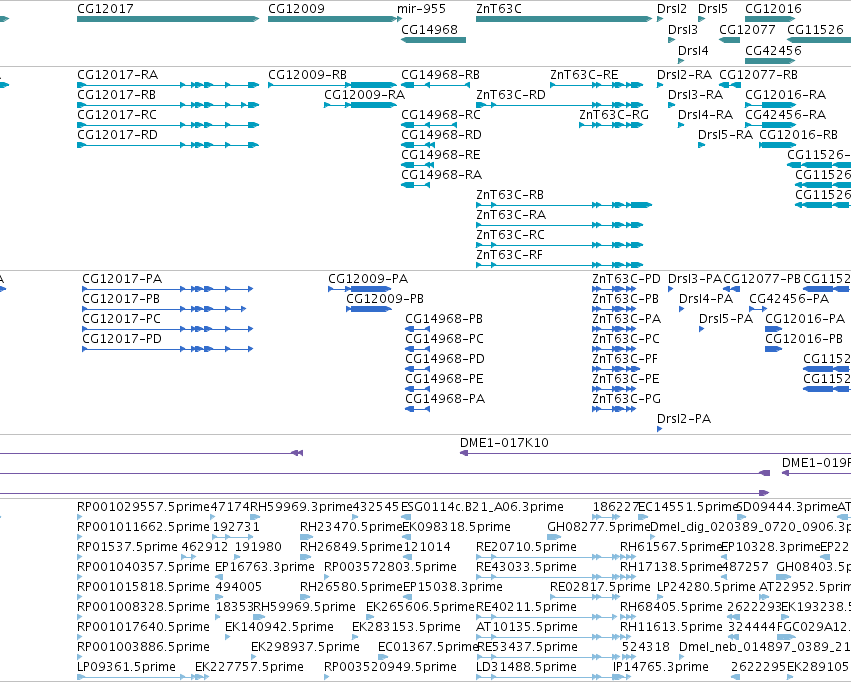Select EST EP16763.3prime
This screenshot has height=682, width=851.
265,567
